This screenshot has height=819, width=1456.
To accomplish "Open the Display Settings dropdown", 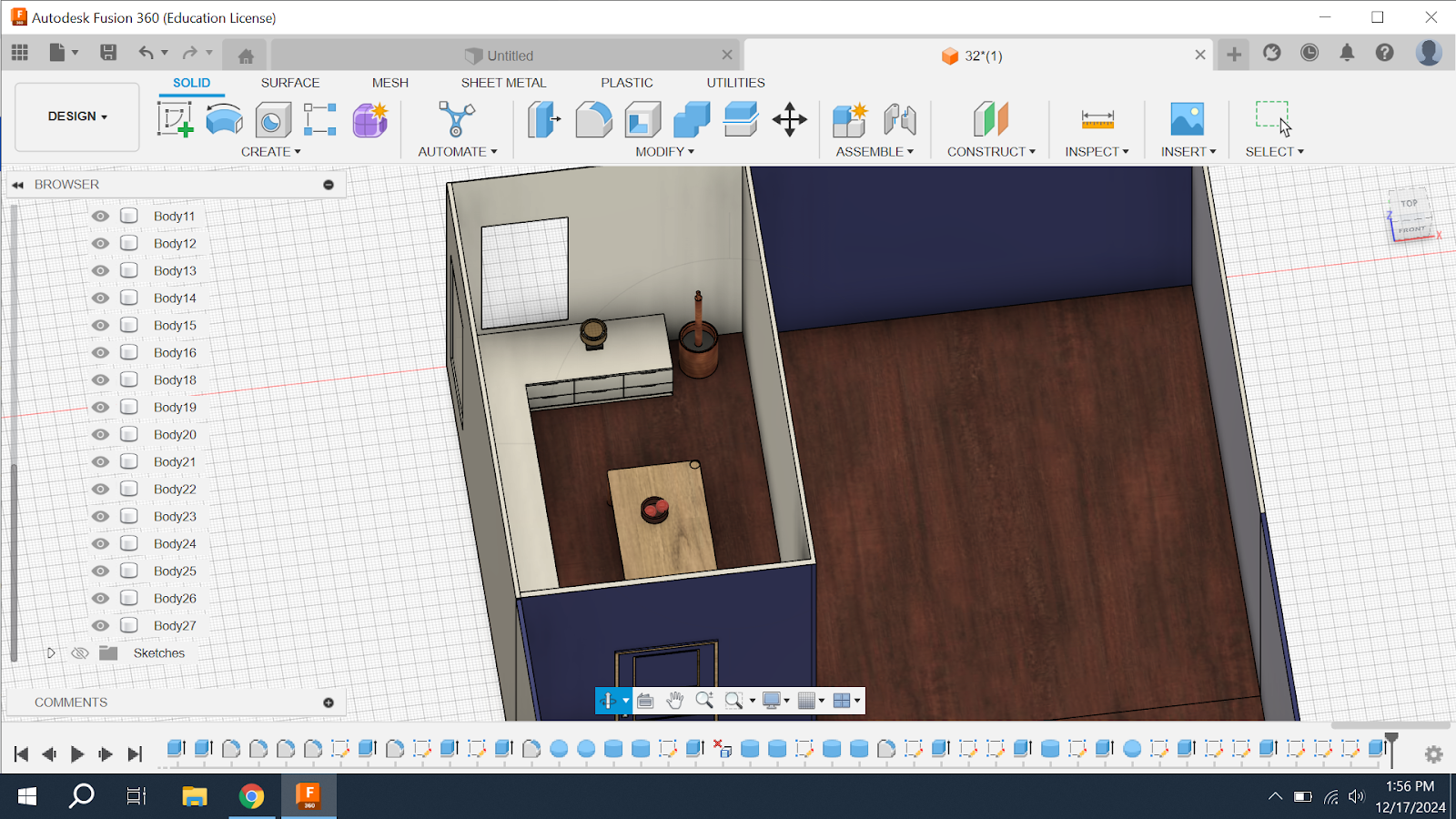I will [x=775, y=700].
